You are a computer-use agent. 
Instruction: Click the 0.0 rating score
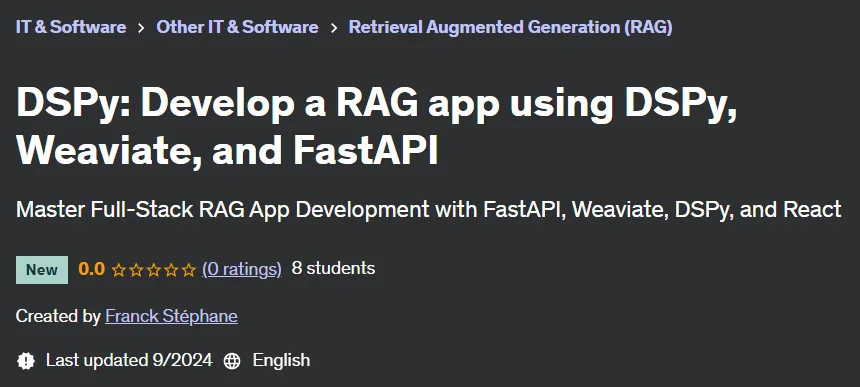tap(92, 269)
